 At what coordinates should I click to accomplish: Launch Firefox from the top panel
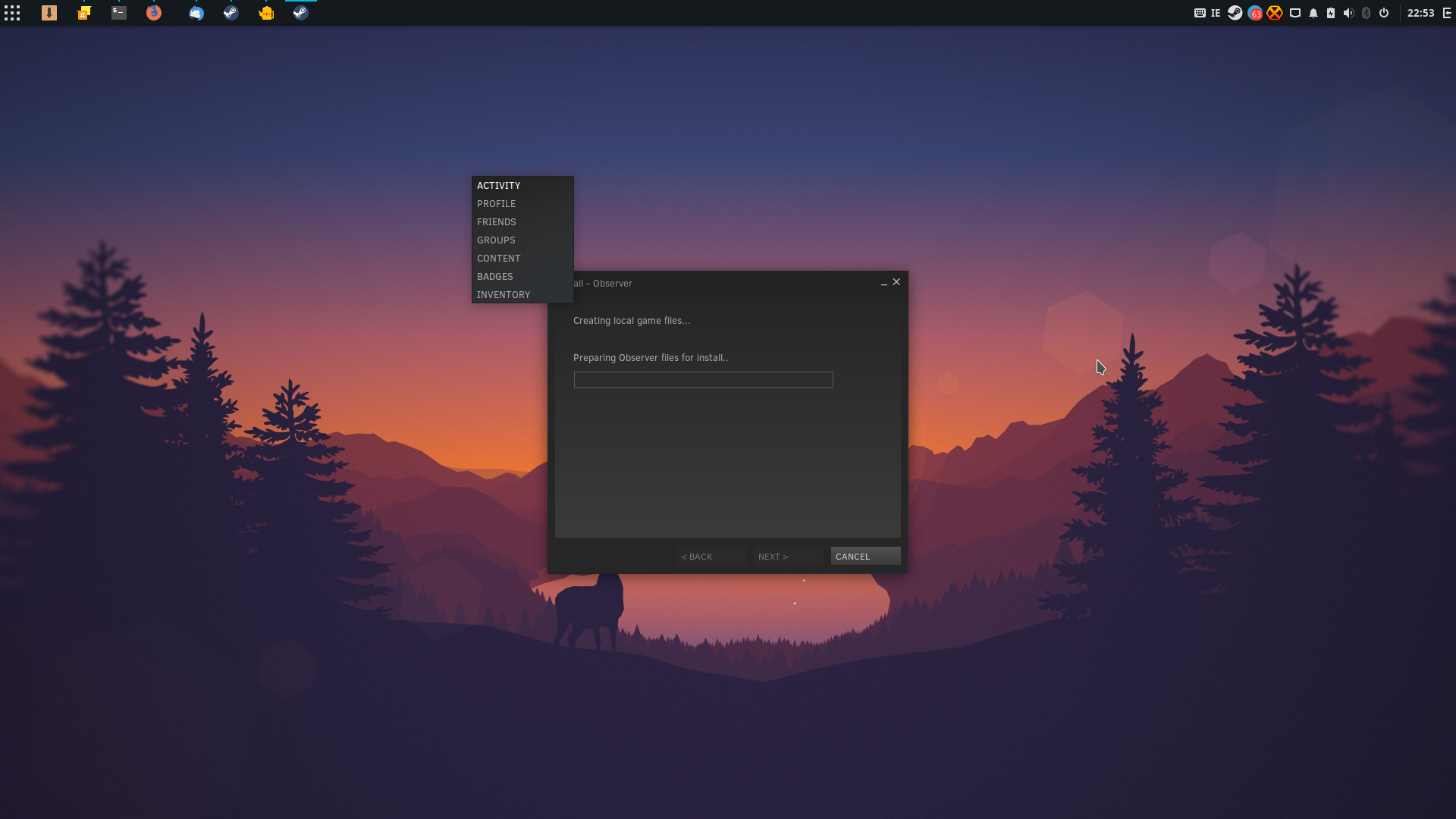click(x=154, y=13)
